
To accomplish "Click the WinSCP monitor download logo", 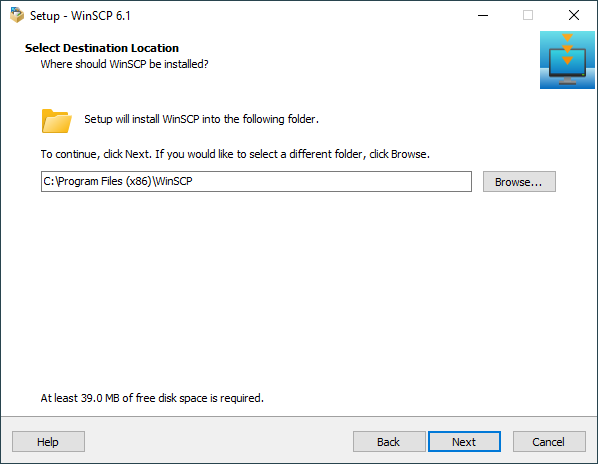I will click(x=567, y=60).
